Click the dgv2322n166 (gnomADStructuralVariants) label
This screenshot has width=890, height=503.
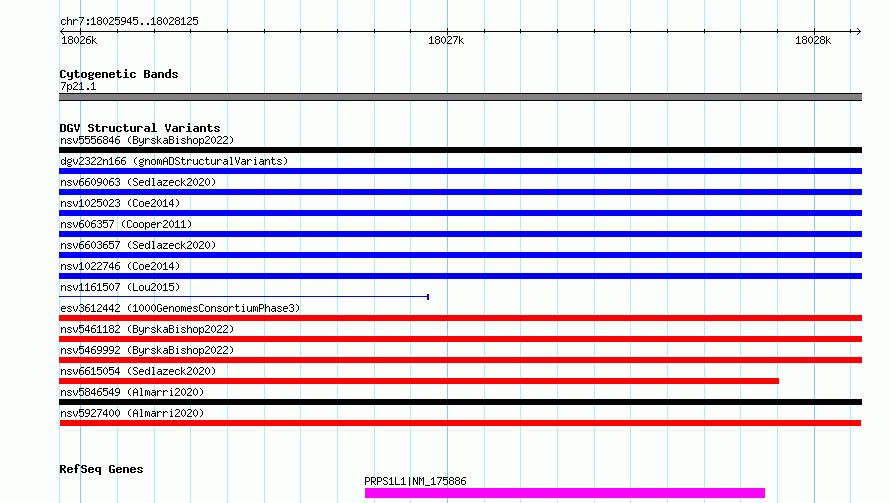click(x=174, y=161)
